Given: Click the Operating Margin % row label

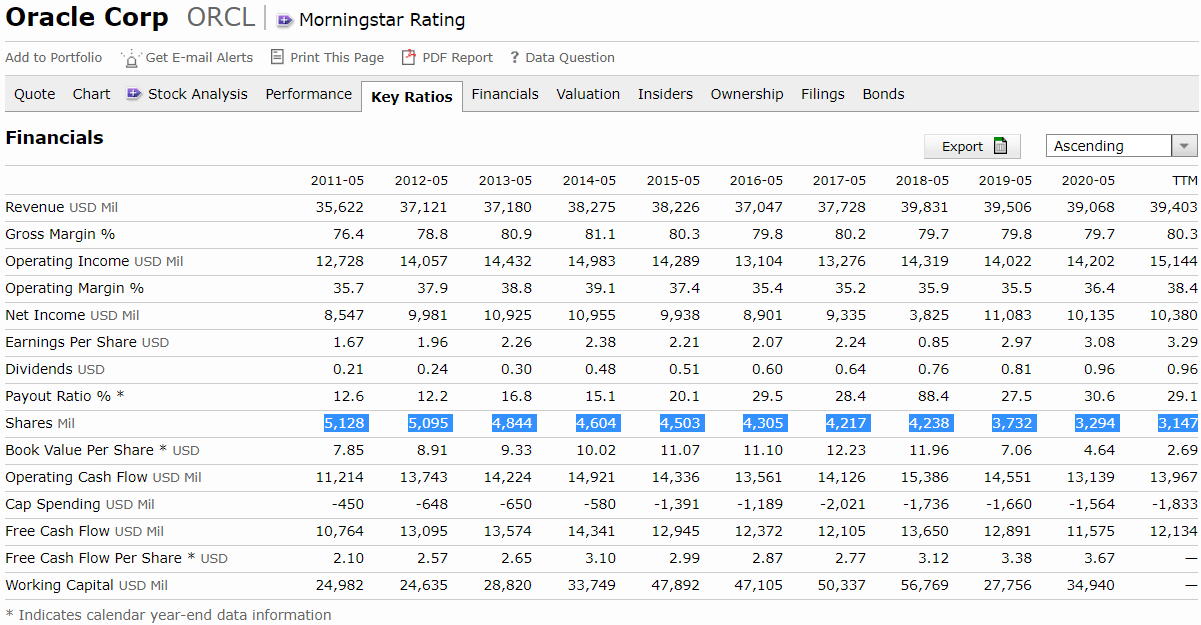Looking at the screenshot, I should 75,288.
